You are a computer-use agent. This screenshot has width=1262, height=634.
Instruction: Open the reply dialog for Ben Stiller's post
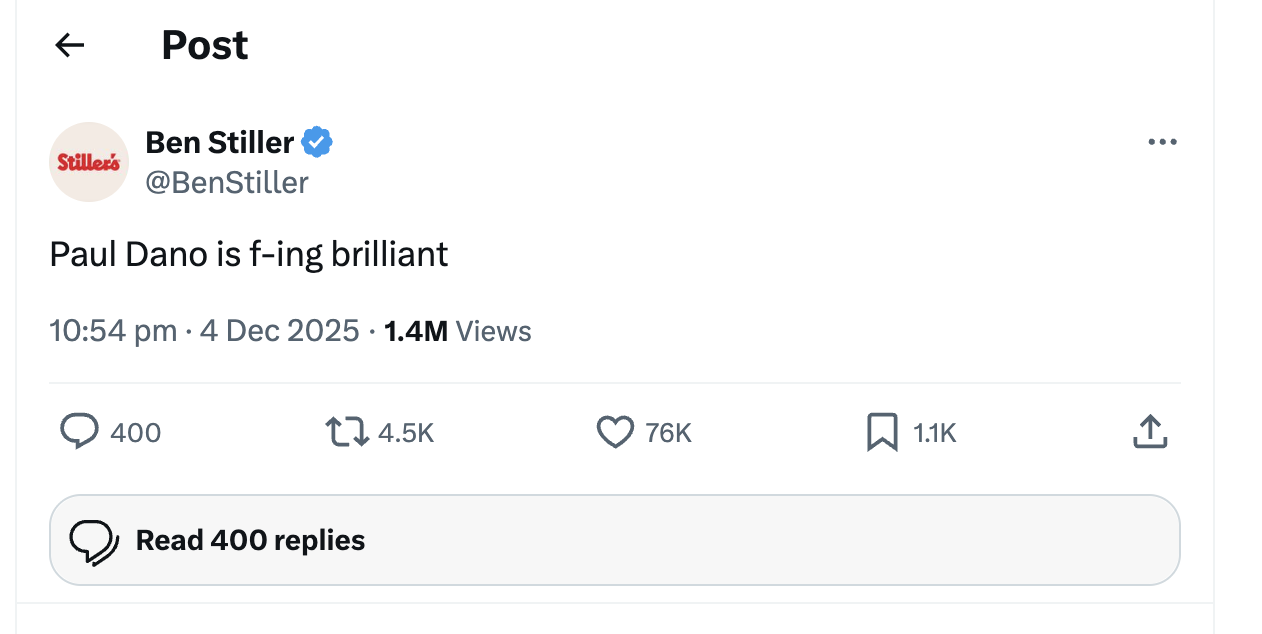(80, 432)
